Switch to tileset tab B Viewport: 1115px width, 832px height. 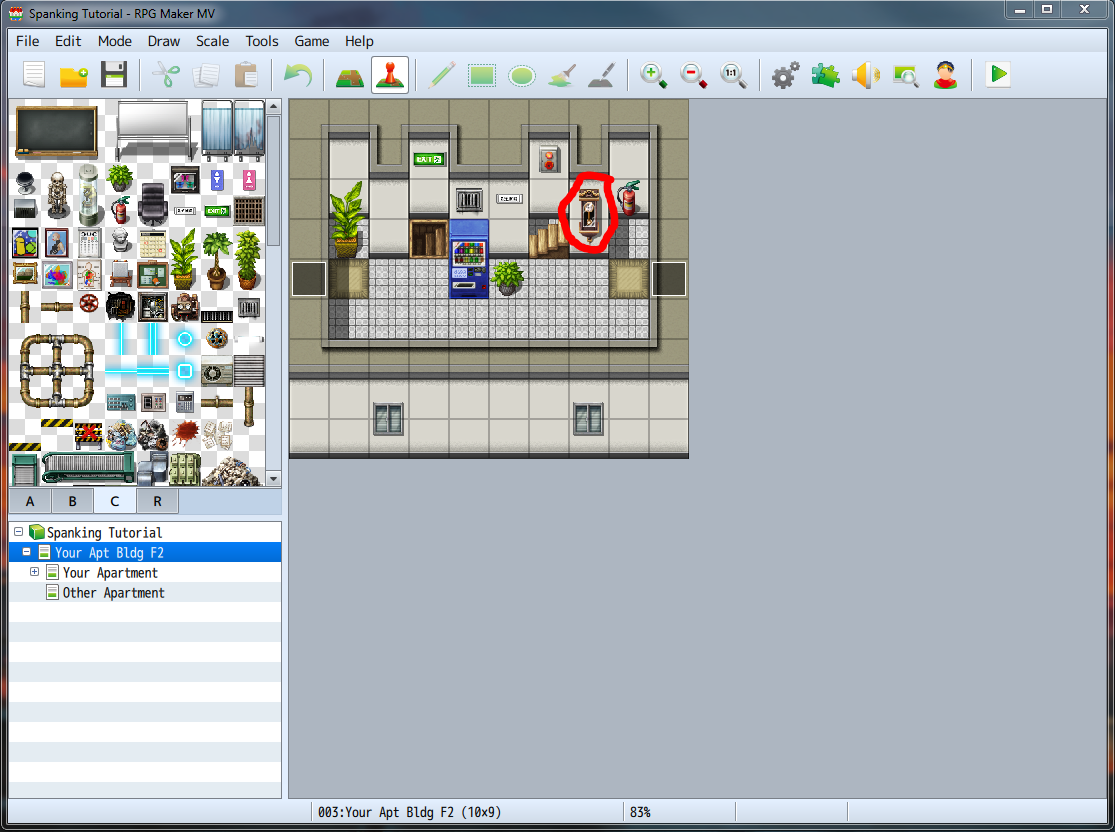[x=73, y=501]
